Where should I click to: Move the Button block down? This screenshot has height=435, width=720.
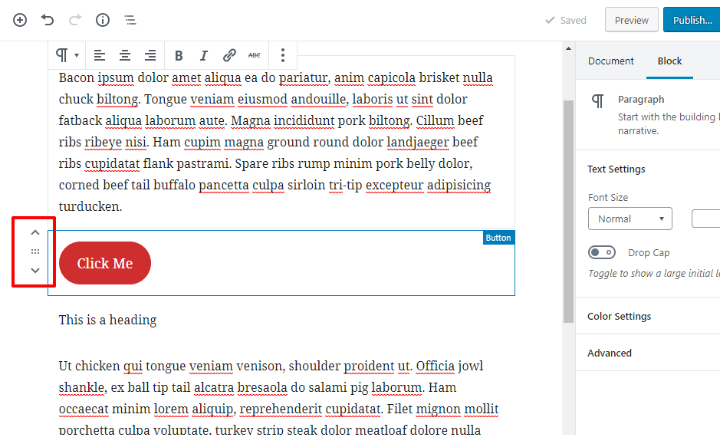coord(35,270)
